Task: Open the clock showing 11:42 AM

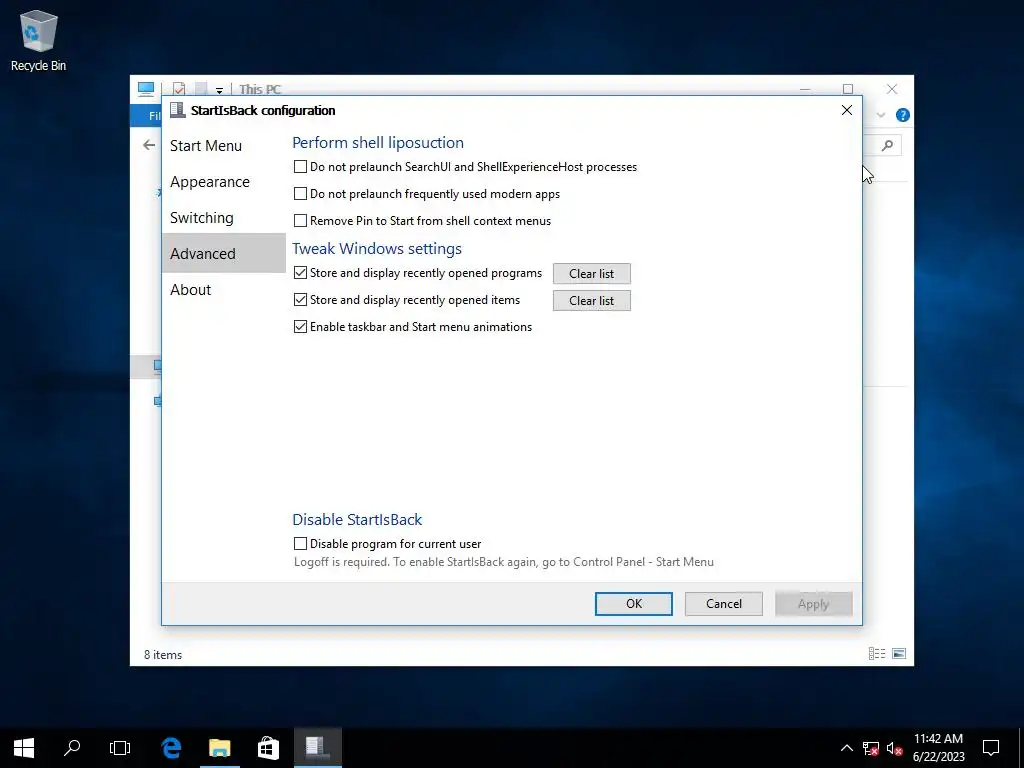Action: click(938, 748)
